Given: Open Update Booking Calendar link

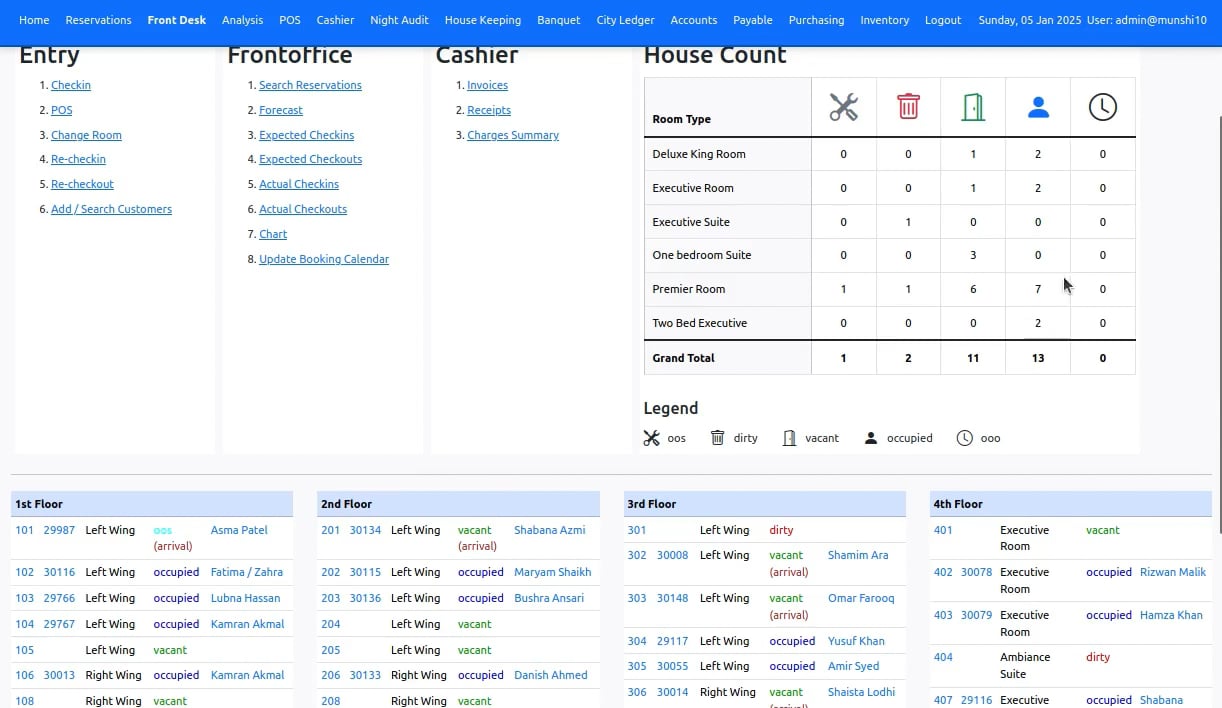Looking at the screenshot, I should point(324,259).
